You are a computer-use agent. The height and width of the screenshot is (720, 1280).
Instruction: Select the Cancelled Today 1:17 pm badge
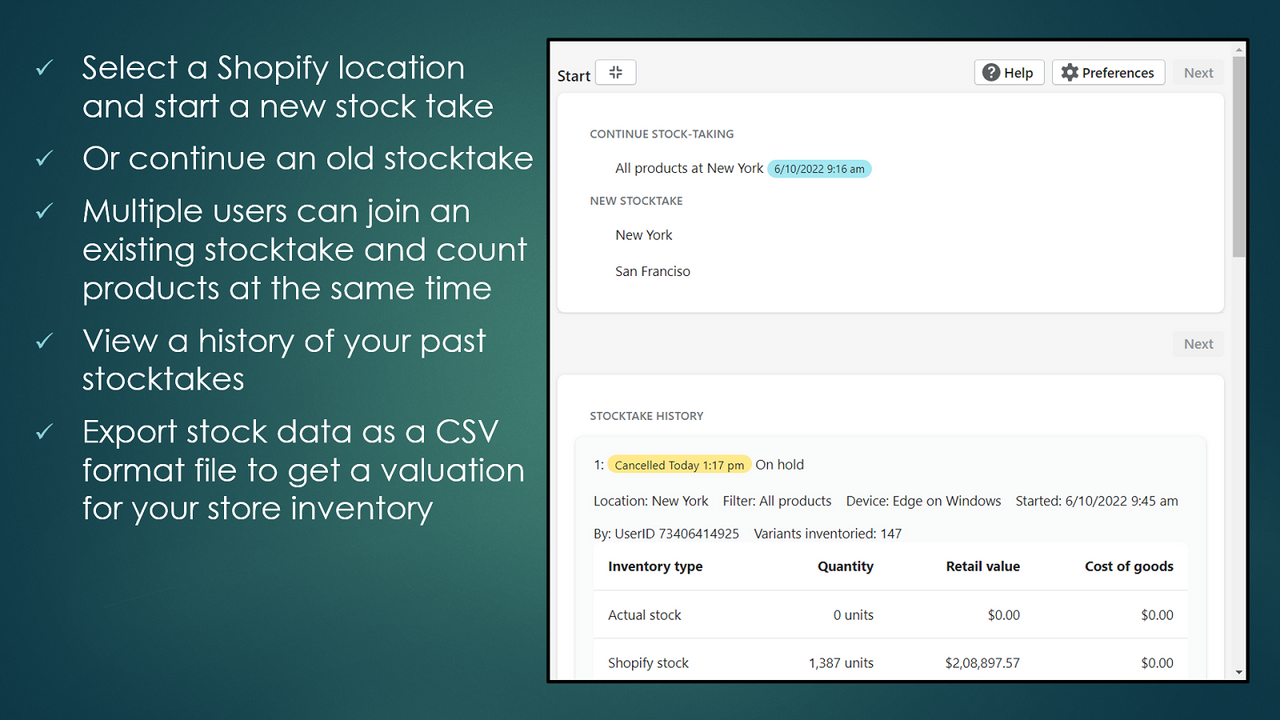679,464
